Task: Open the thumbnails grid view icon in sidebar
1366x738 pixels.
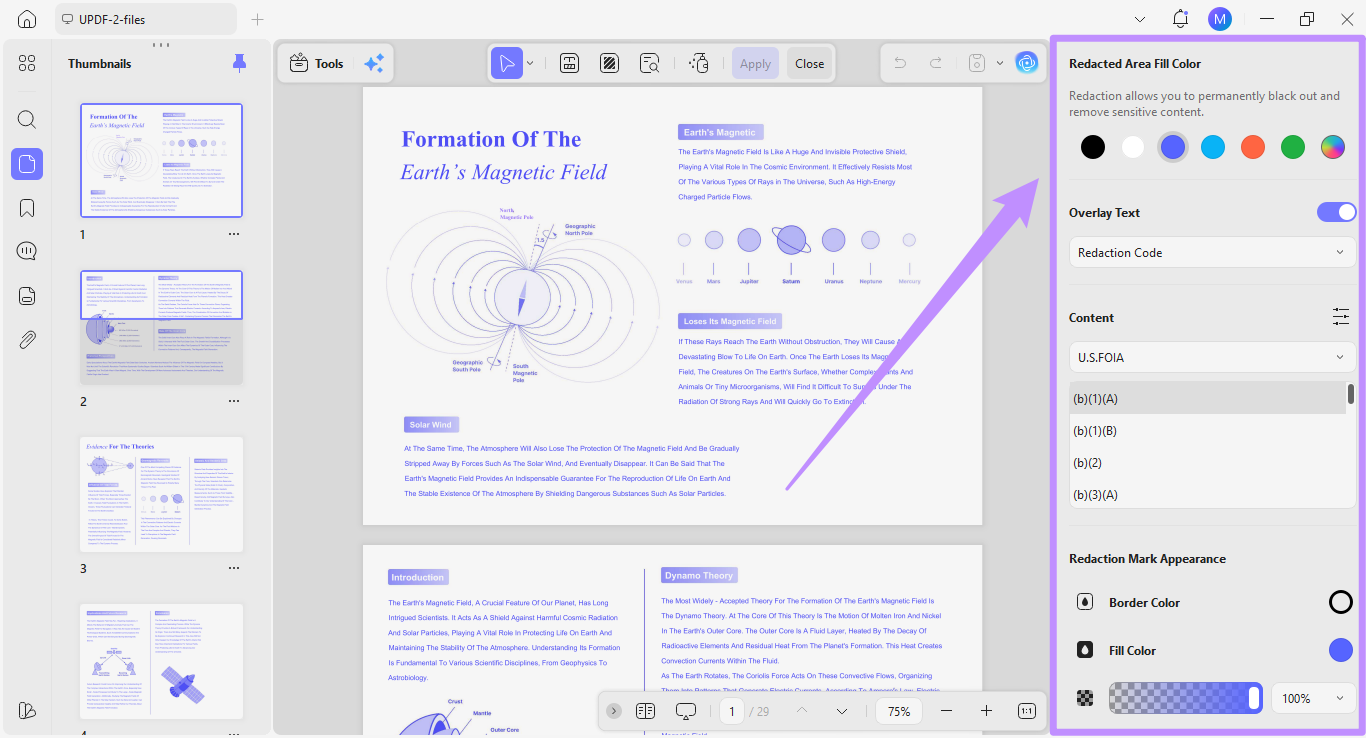Action: [27, 63]
